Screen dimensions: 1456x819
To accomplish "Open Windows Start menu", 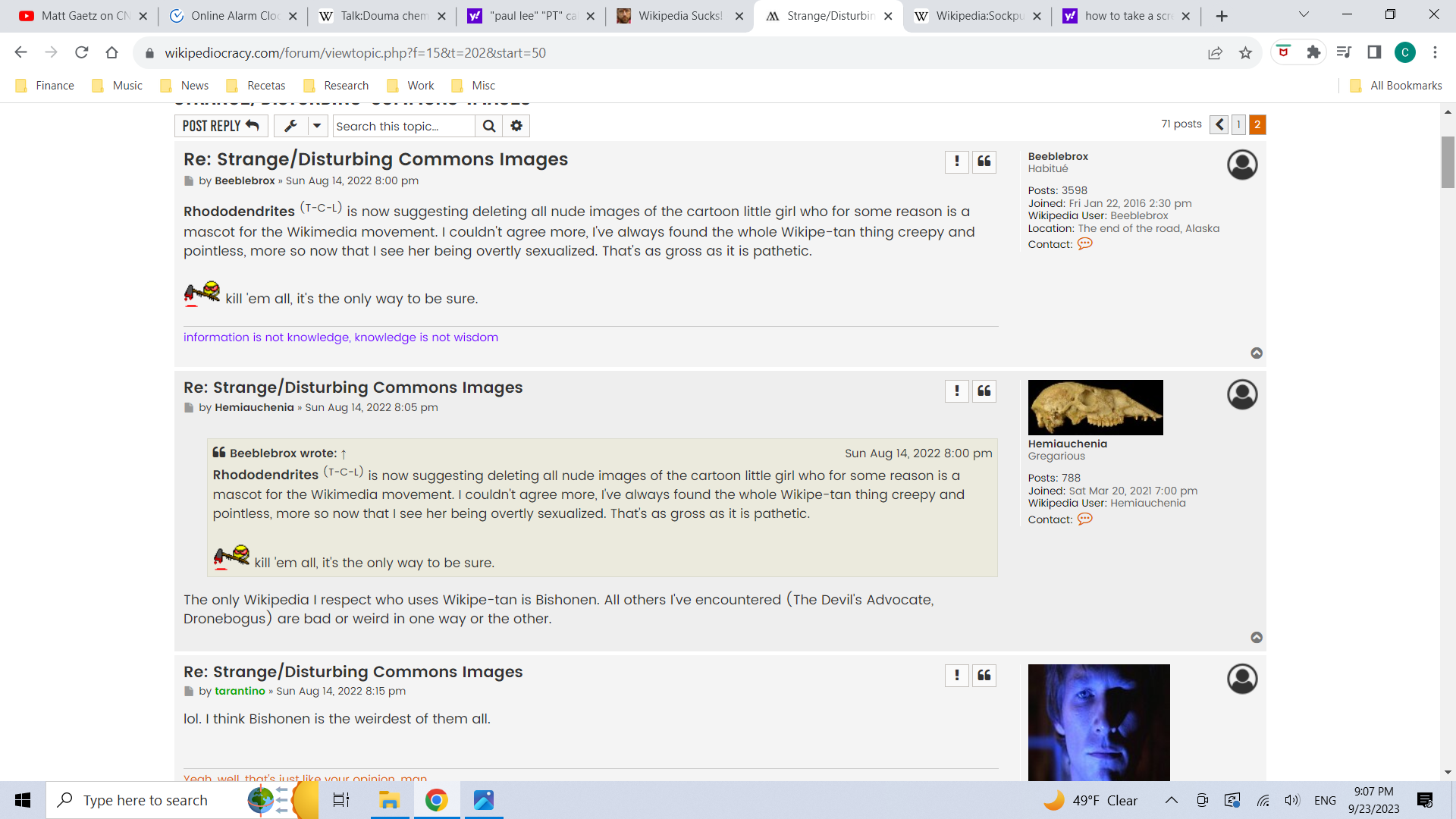I will pyautogui.click(x=23, y=800).
